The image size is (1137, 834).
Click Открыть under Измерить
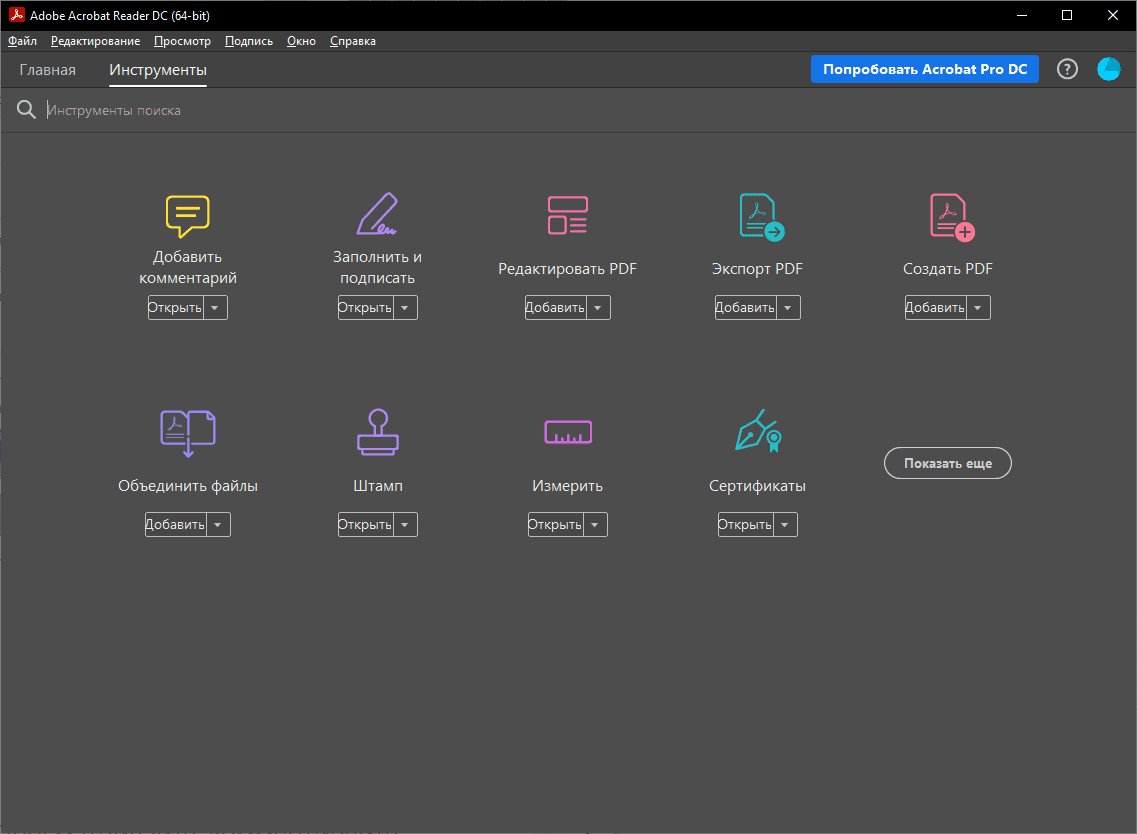(x=555, y=524)
